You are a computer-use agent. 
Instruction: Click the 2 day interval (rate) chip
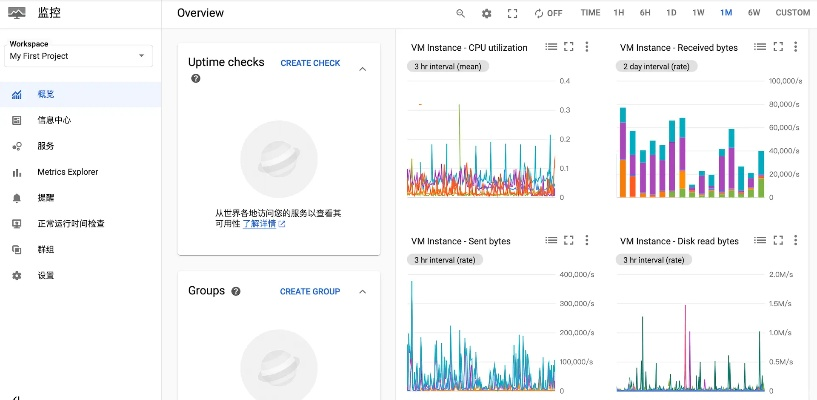[656, 66]
